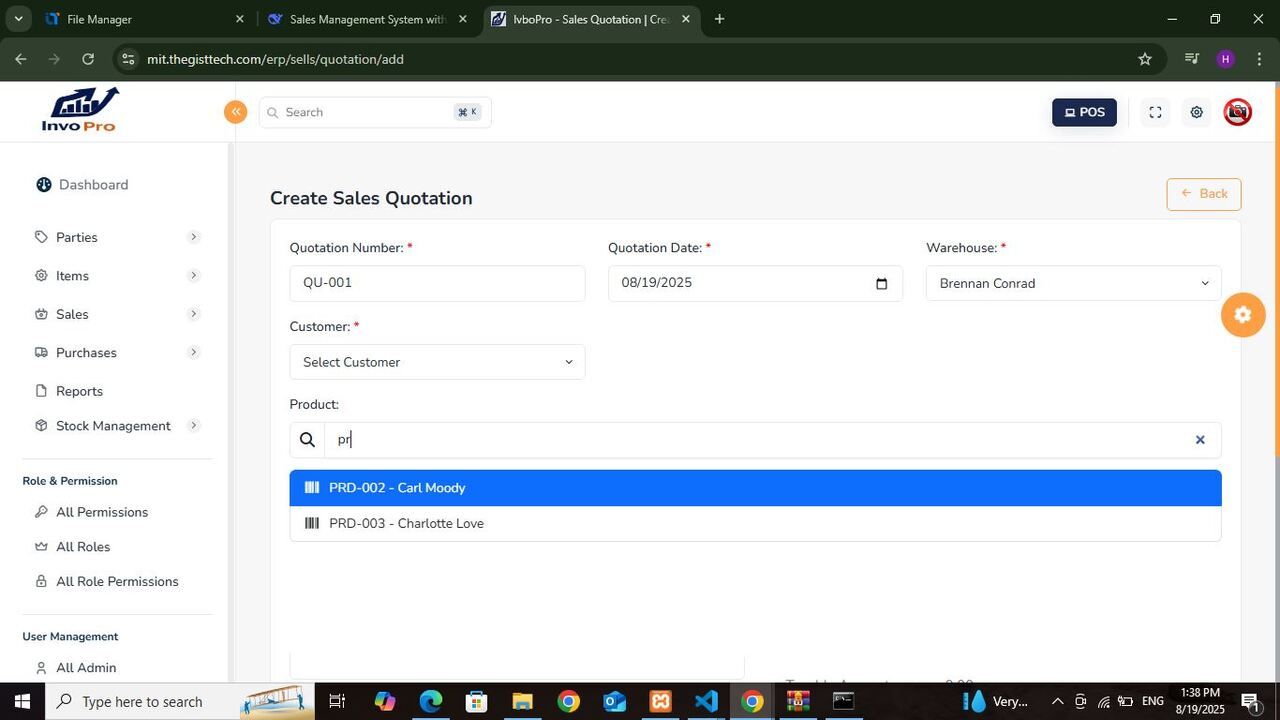1280x720 pixels.
Task: Click the Back button
Action: tap(1203, 194)
